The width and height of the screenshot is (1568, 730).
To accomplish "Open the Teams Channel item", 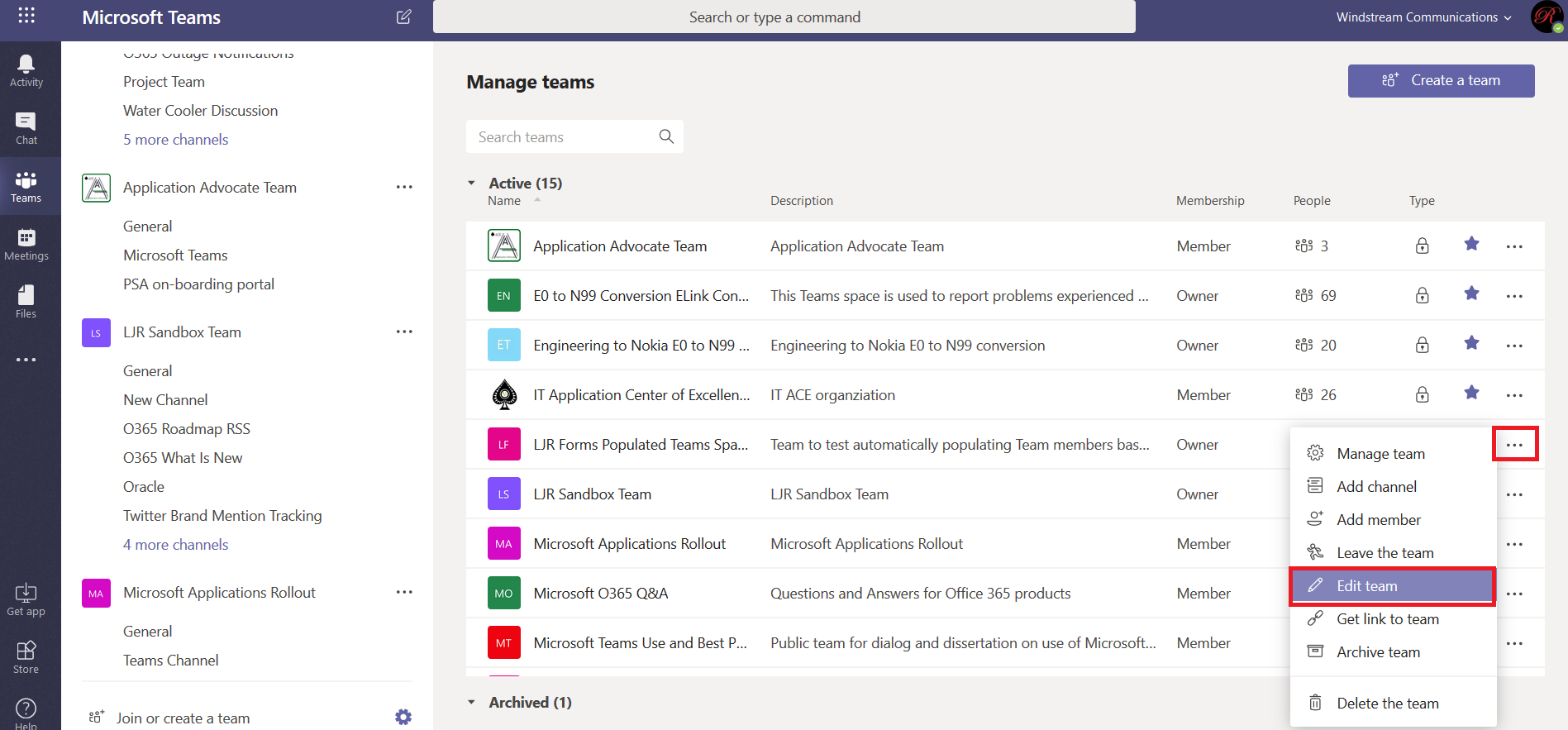I will [170, 660].
